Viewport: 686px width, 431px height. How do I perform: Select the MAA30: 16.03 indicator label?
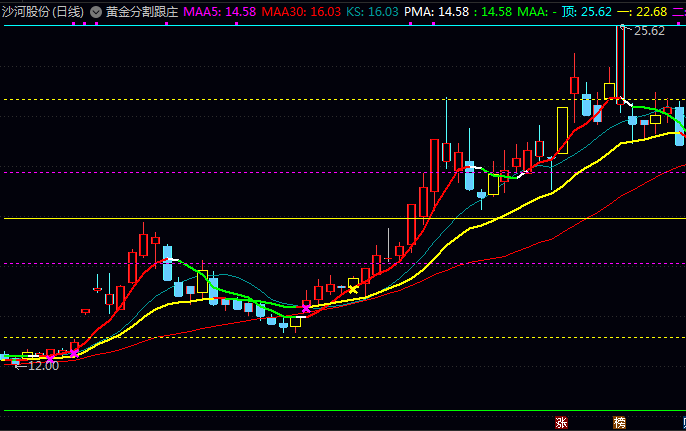coord(301,12)
